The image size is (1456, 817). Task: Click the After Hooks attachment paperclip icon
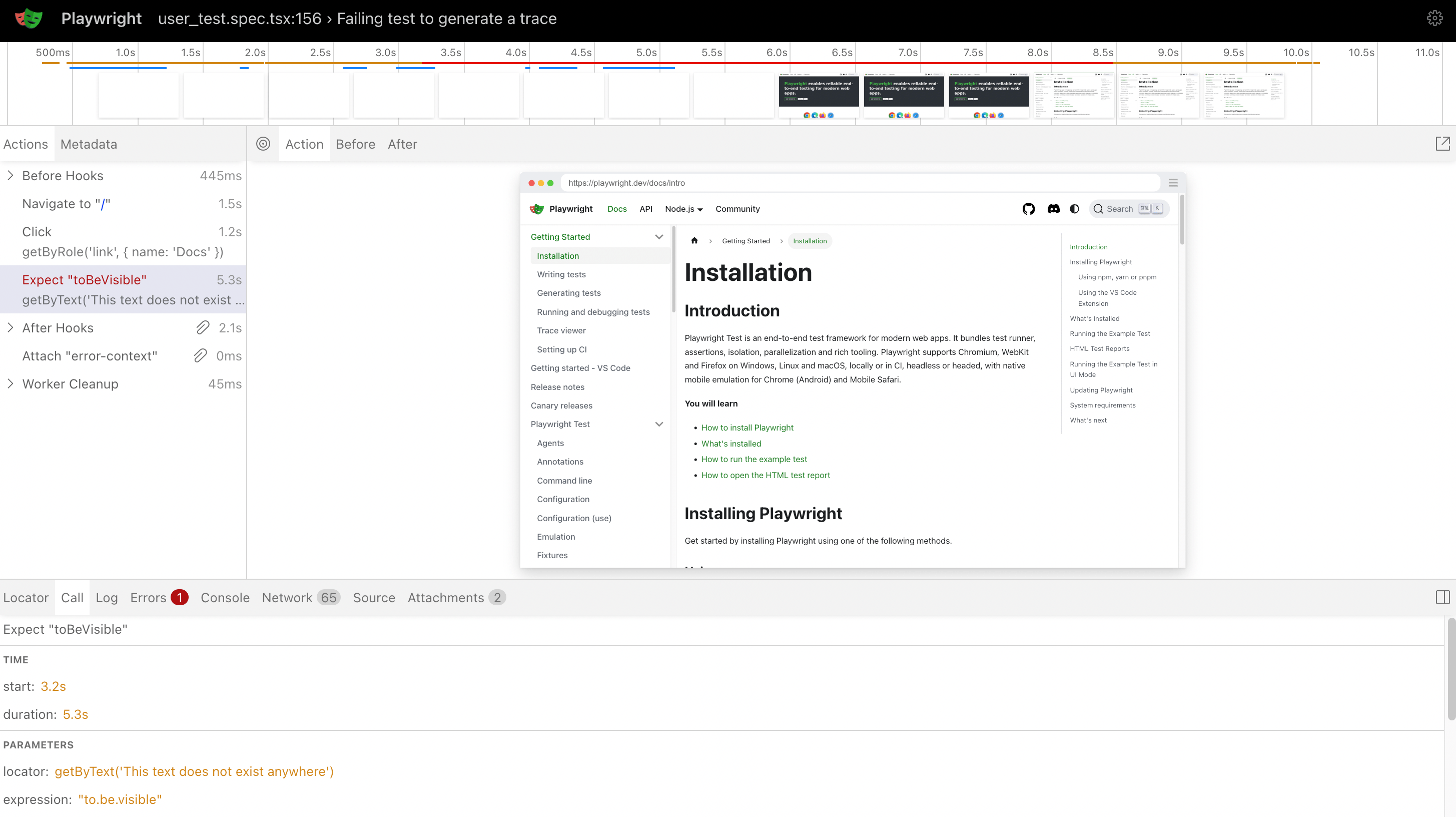tap(203, 328)
